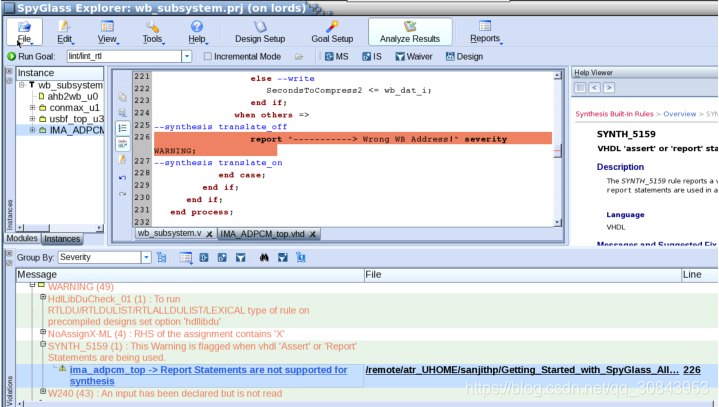This screenshot has height=407, width=719.
Task: Click the copy icon in editor sidebar
Action: [122, 97]
